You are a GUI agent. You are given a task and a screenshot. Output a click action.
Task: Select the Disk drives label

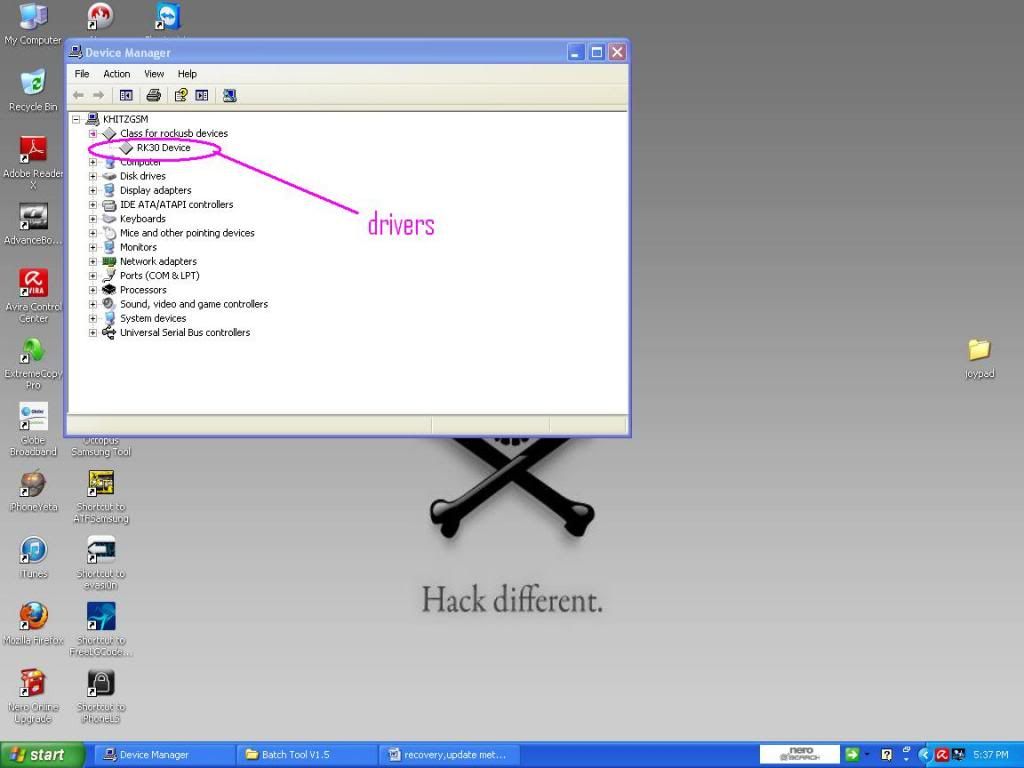(143, 176)
